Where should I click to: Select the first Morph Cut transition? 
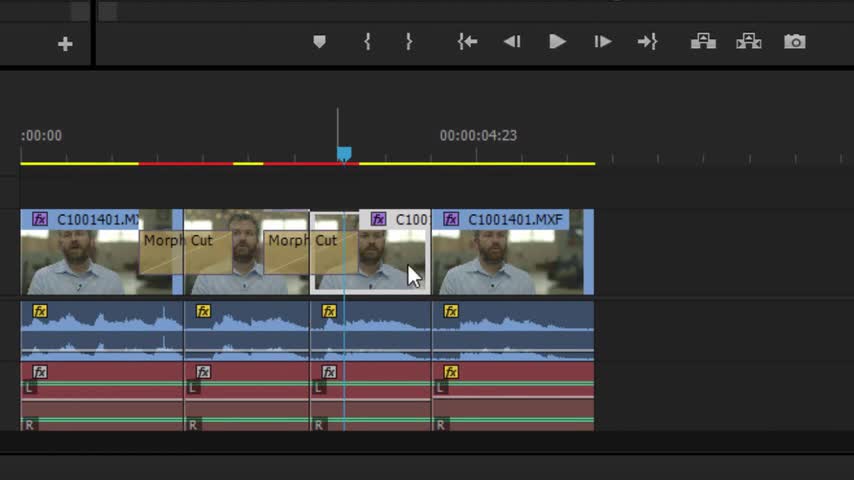tap(186, 252)
